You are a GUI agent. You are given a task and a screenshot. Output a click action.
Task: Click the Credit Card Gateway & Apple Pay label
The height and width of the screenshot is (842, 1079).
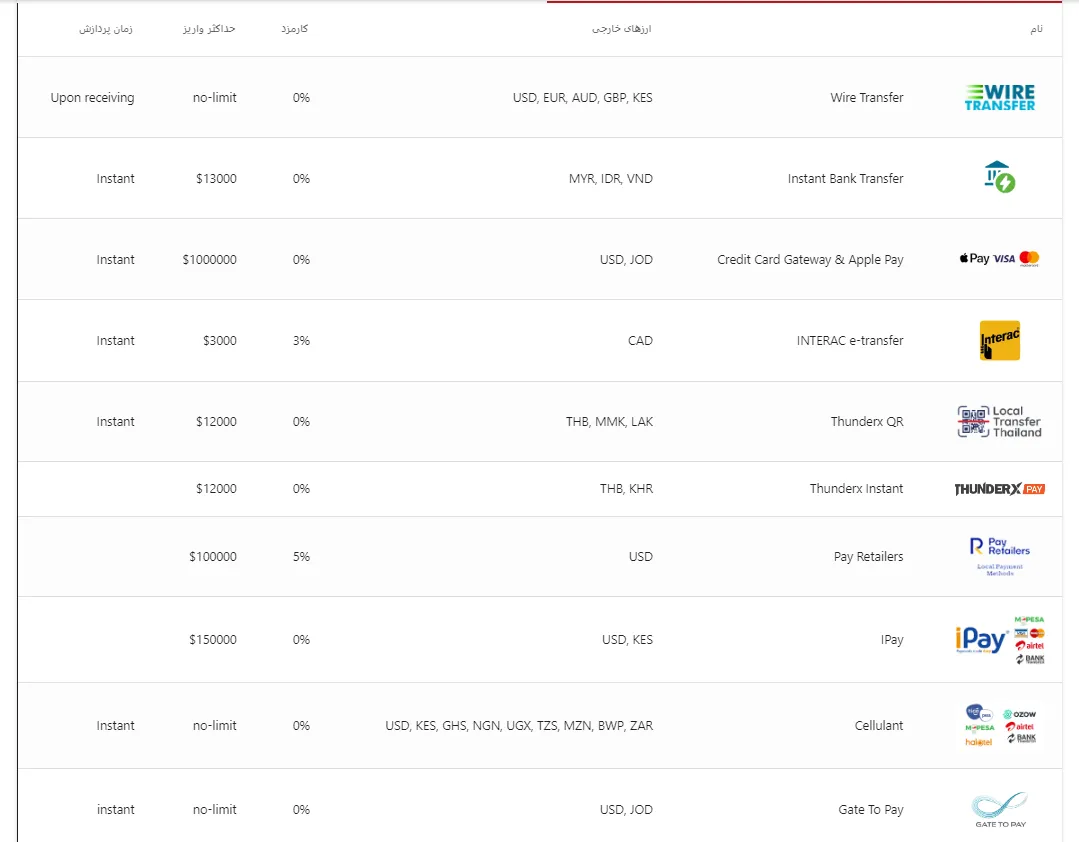tap(810, 260)
